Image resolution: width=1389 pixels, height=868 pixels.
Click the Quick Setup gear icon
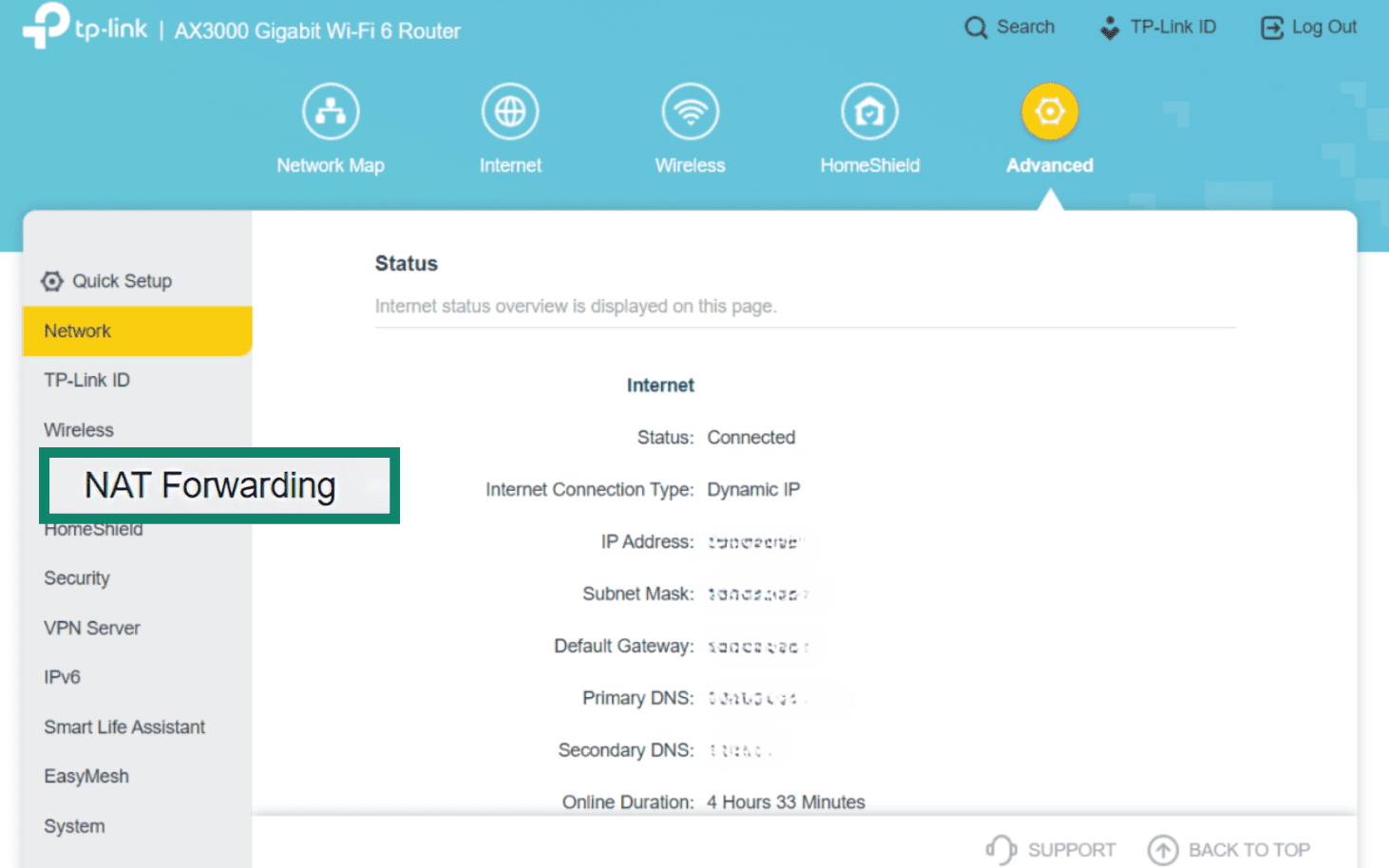[x=51, y=280]
